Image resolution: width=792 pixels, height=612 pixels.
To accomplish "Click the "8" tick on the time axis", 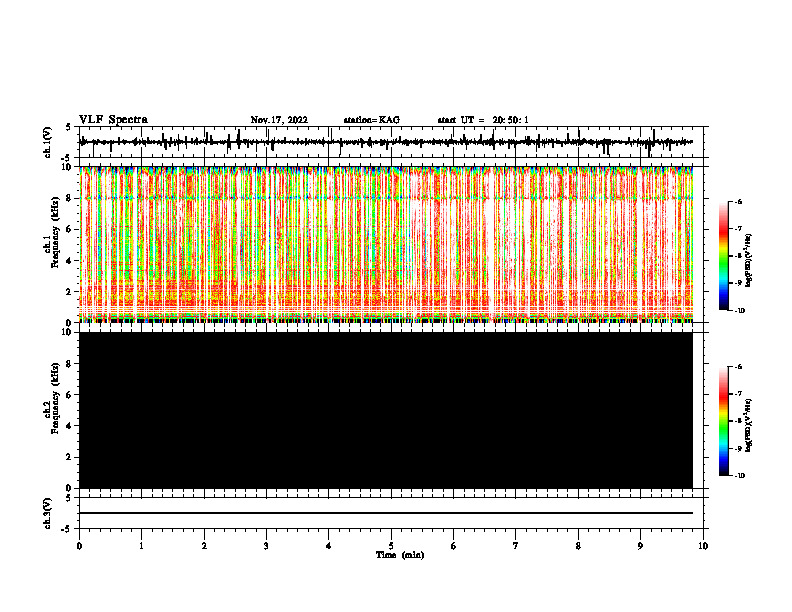I will tap(578, 546).
